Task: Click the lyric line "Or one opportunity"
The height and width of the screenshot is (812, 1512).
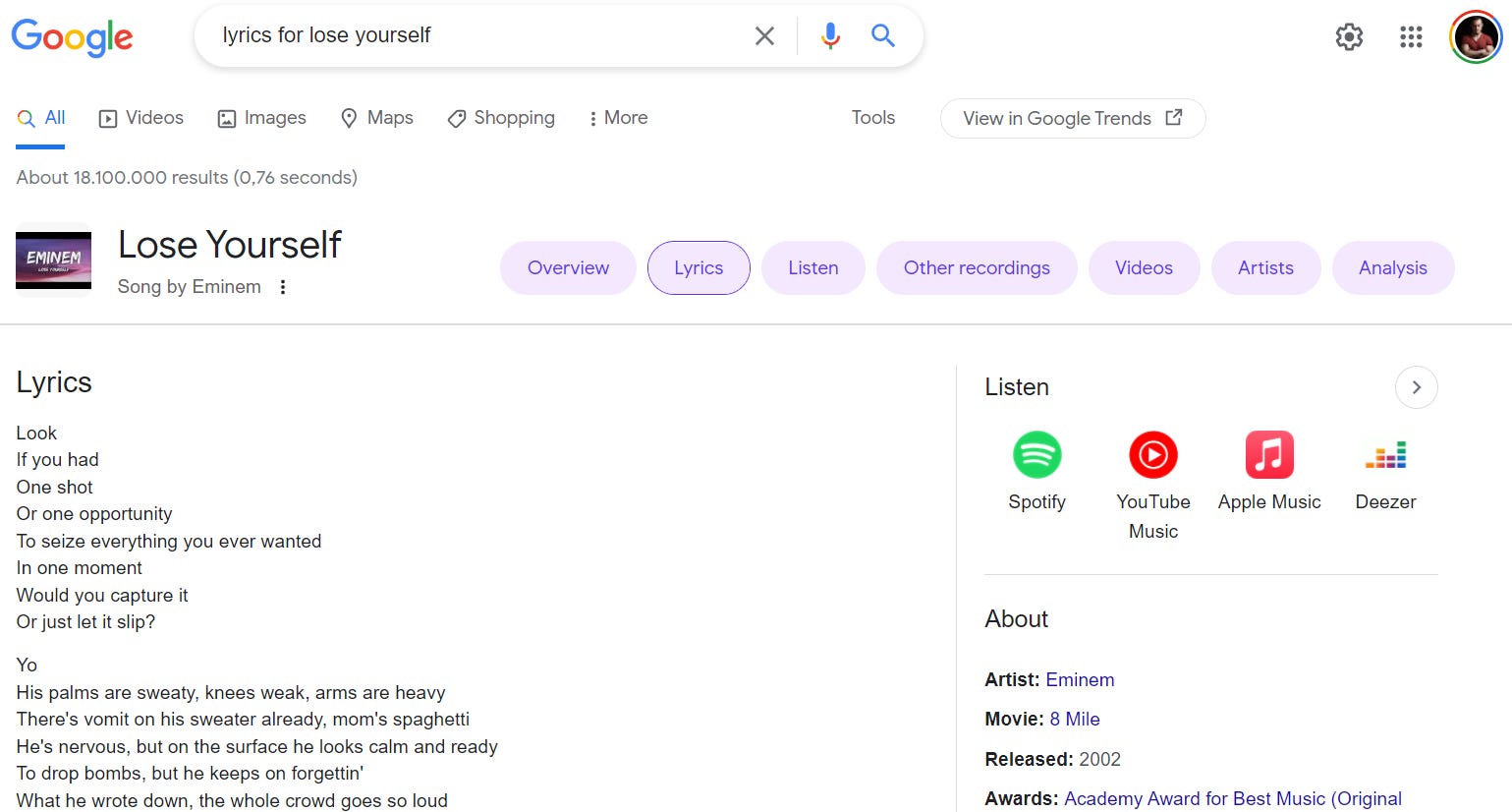Action: (x=94, y=514)
